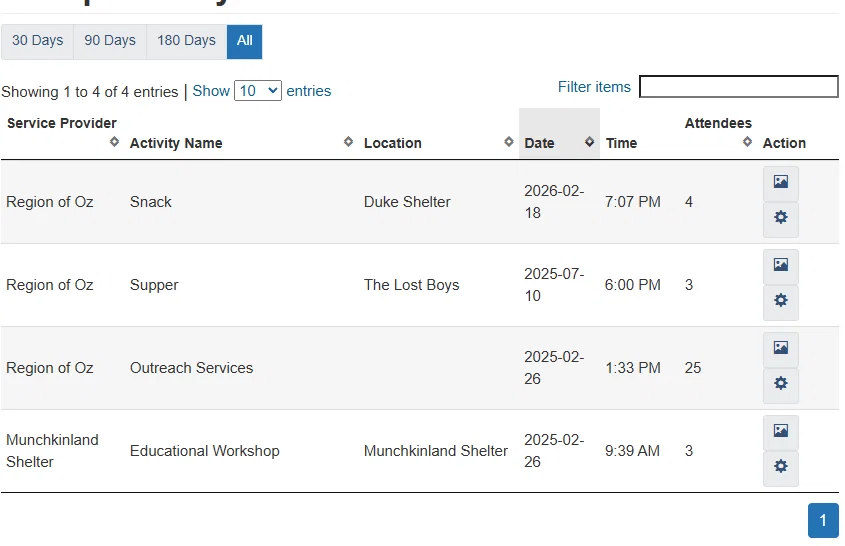
Task: Sort table by Date column
Action: 558,143
